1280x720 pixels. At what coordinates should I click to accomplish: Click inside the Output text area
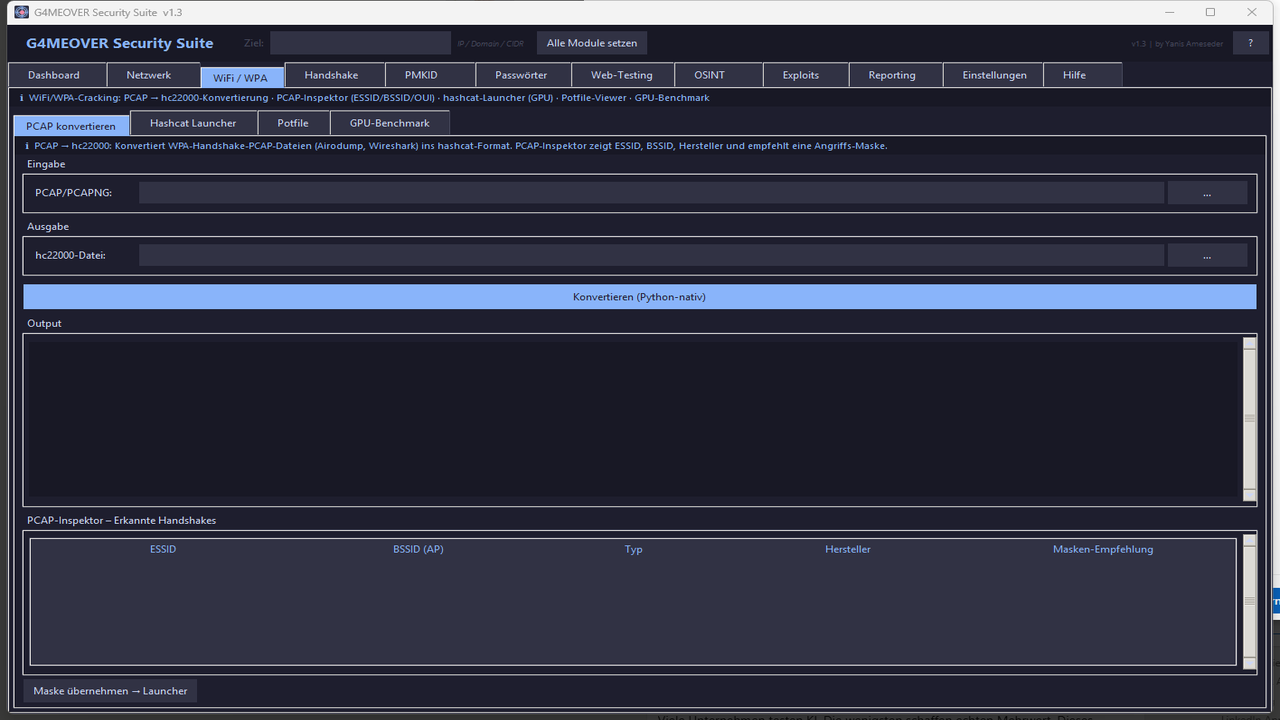tap(632, 420)
